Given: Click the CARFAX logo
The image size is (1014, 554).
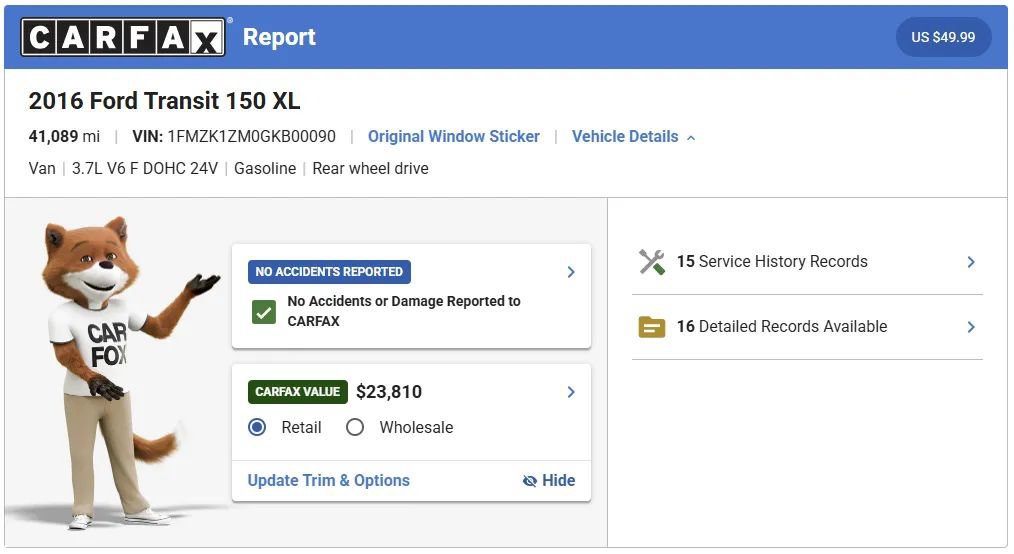Looking at the screenshot, I should coord(123,37).
